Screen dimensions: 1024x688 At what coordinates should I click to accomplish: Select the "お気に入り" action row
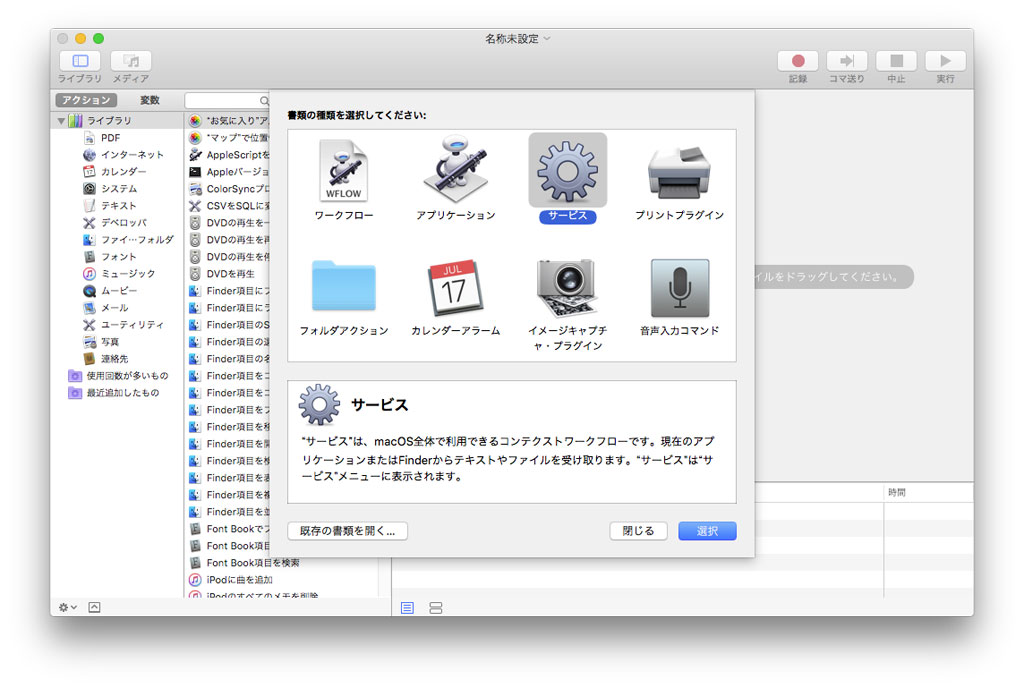click(228, 121)
